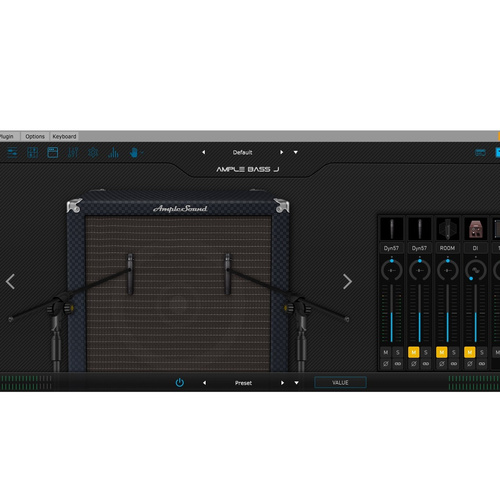Screen dimensions: 500x500
Task: Mute the unmuted Dyn57 channel
Action: 386,352
